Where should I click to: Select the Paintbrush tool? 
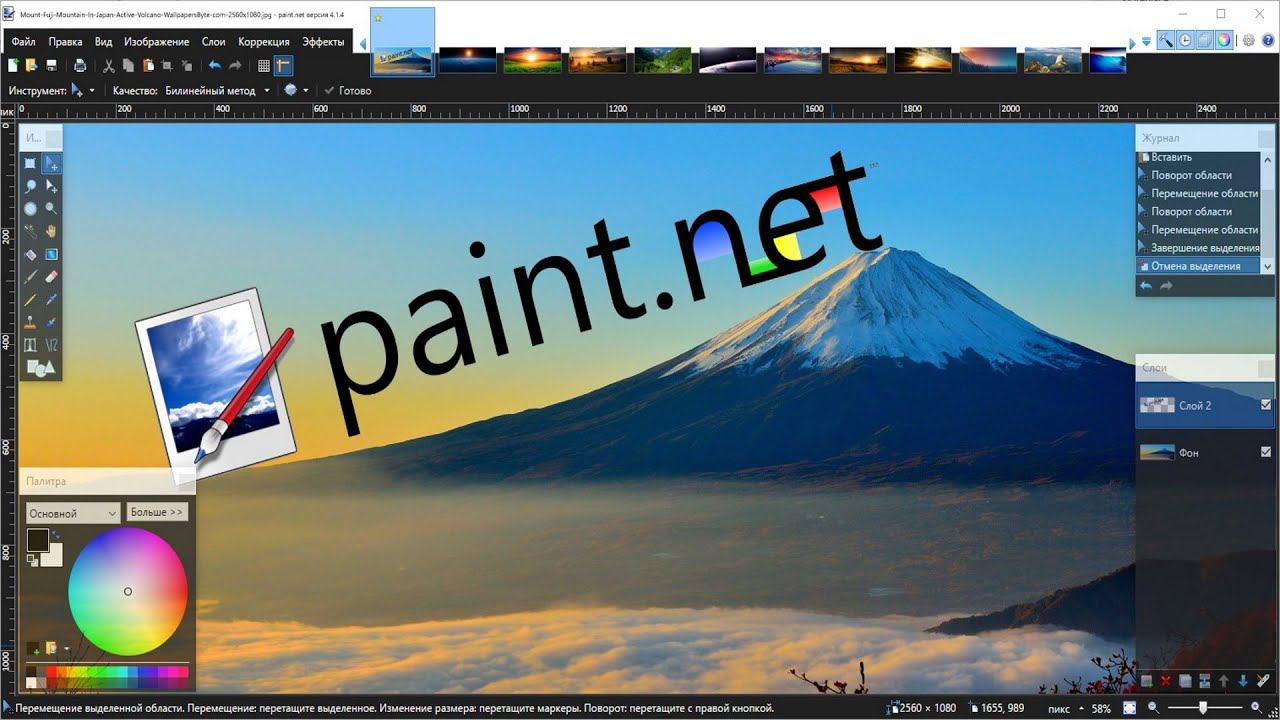pyautogui.click(x=31, y=277)
